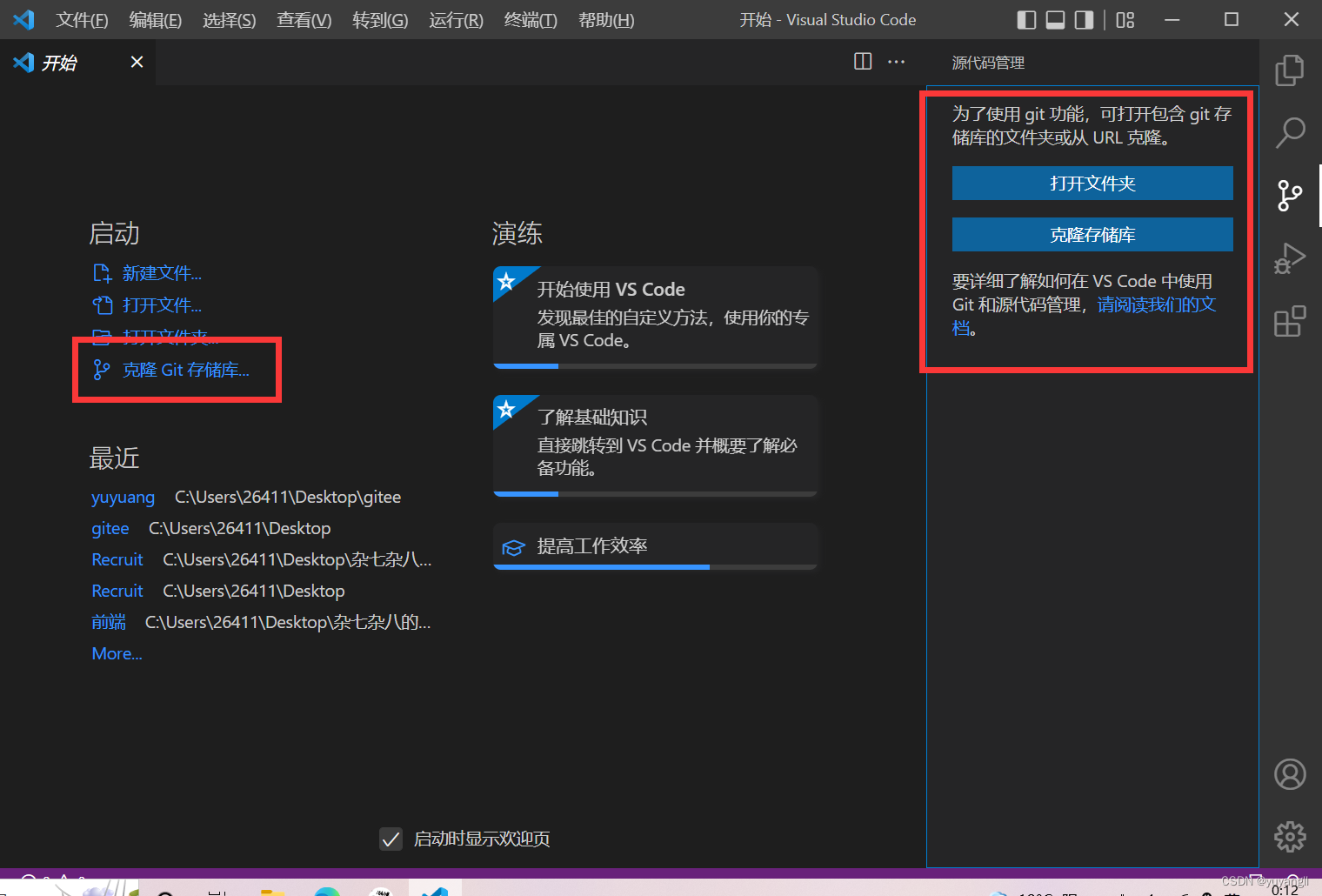Click the 打开文件夹 blue button
Viewport: 1322px width, 896px height.
pos(1092,184)
